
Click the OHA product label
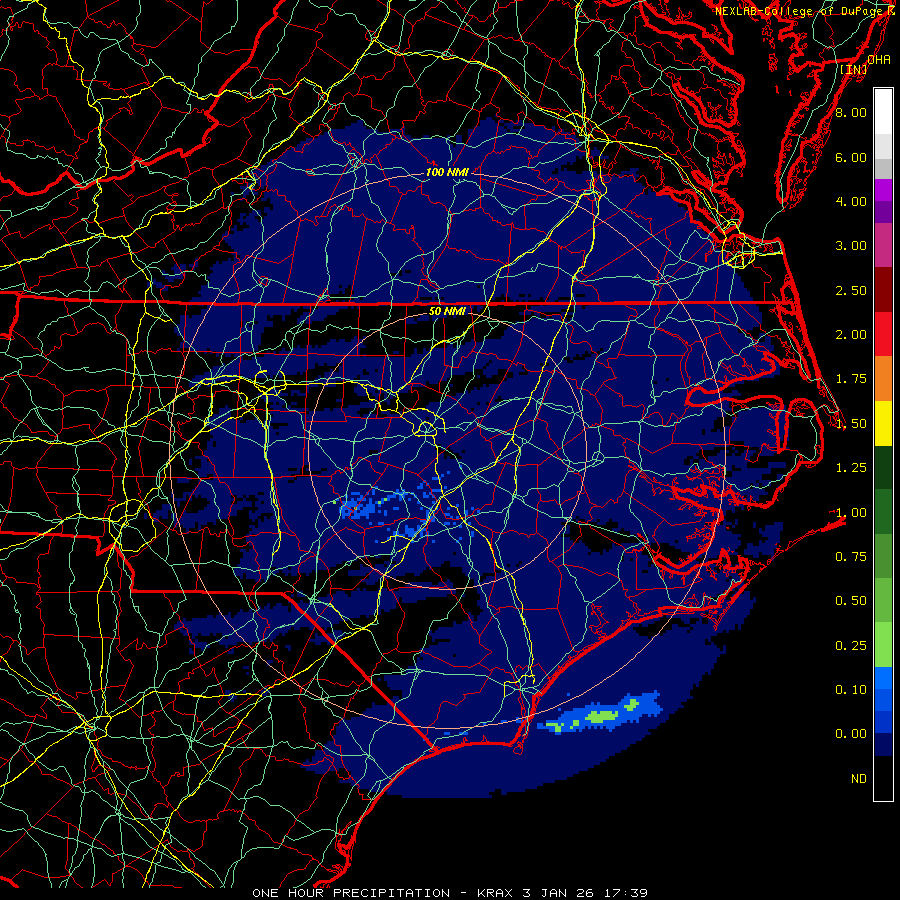point(879,59)
